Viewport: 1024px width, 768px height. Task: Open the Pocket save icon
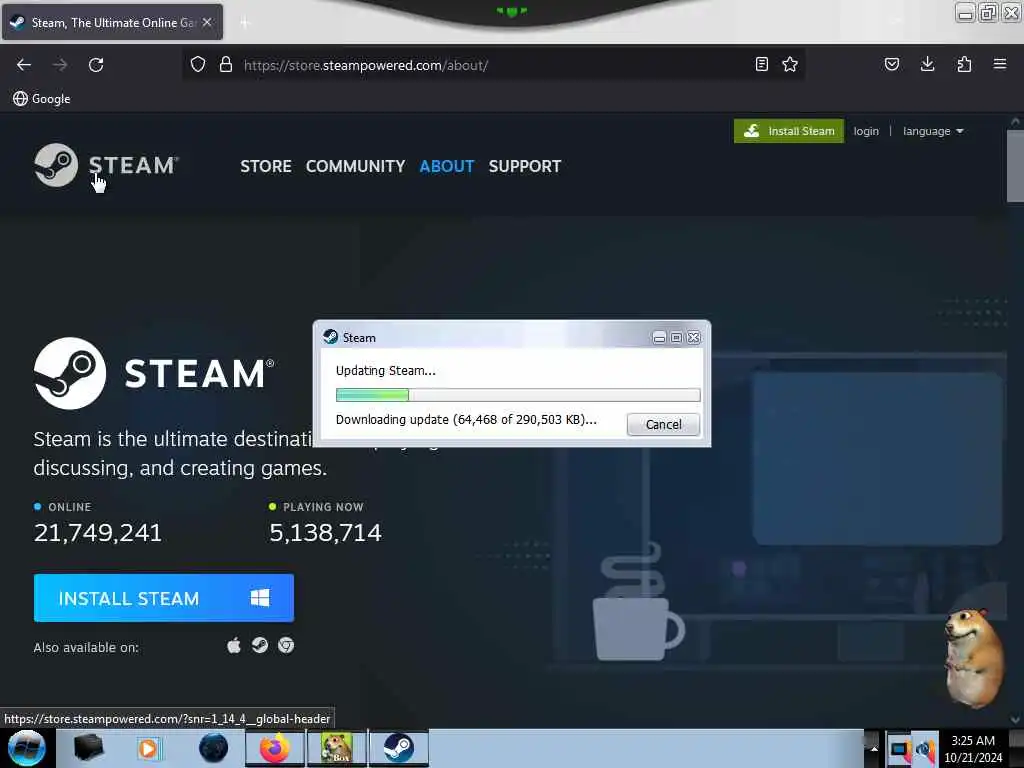(x=892, y=64)
